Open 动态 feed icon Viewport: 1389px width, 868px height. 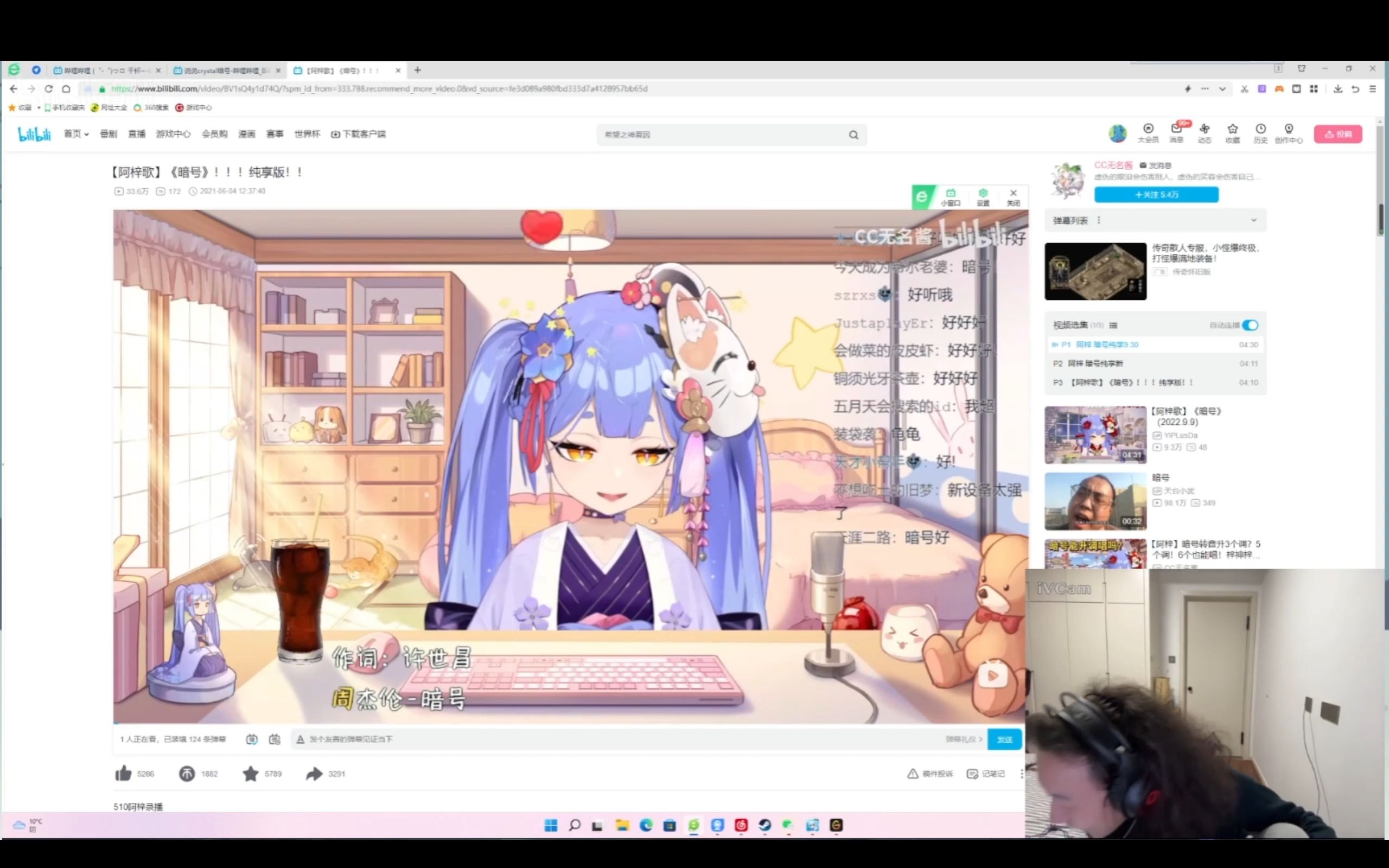tap(1204, 133)
